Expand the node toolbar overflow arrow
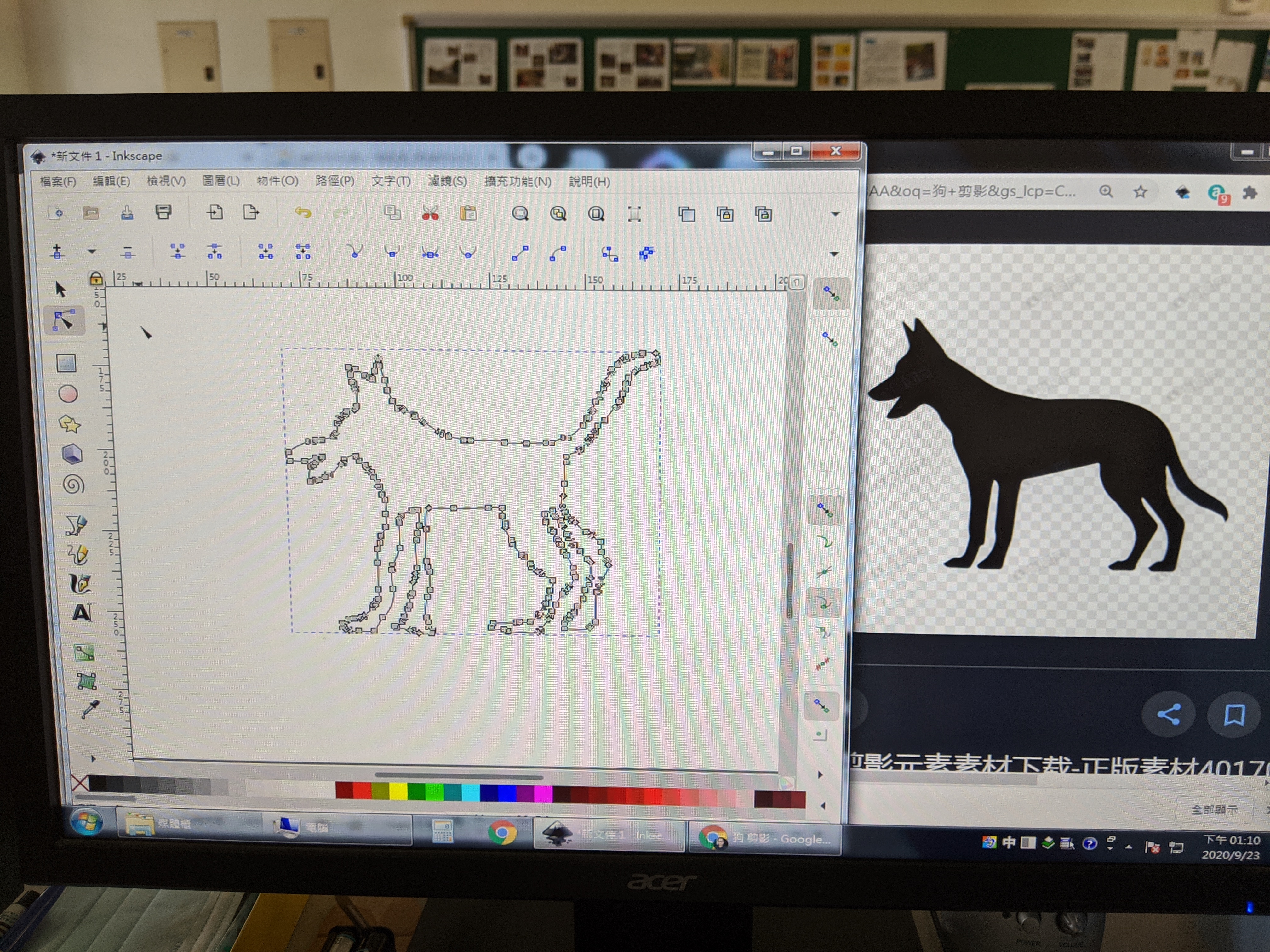 coord(834,254)
